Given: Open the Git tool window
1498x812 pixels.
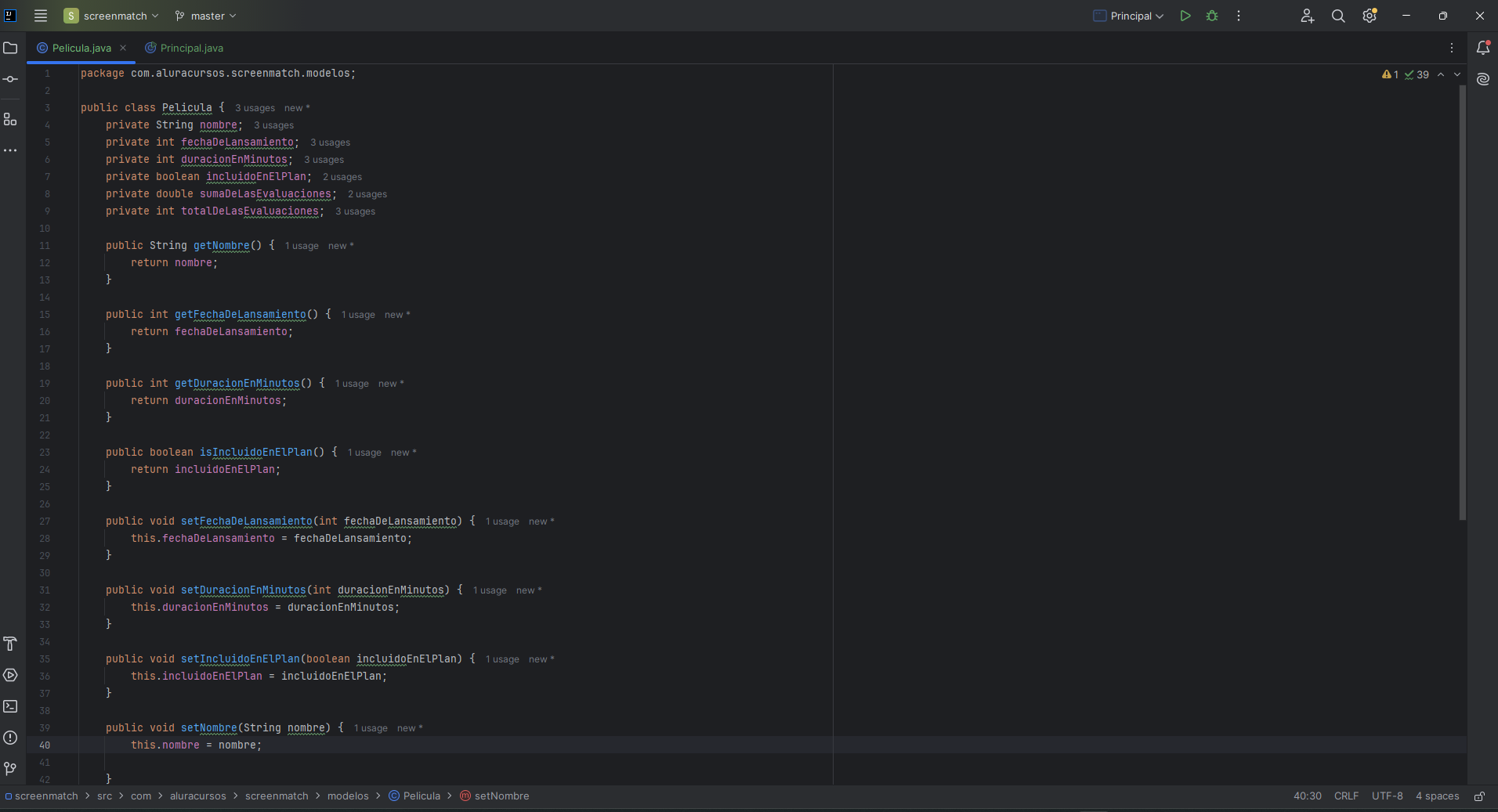Looking at the screenshot, I should point(10,769).
